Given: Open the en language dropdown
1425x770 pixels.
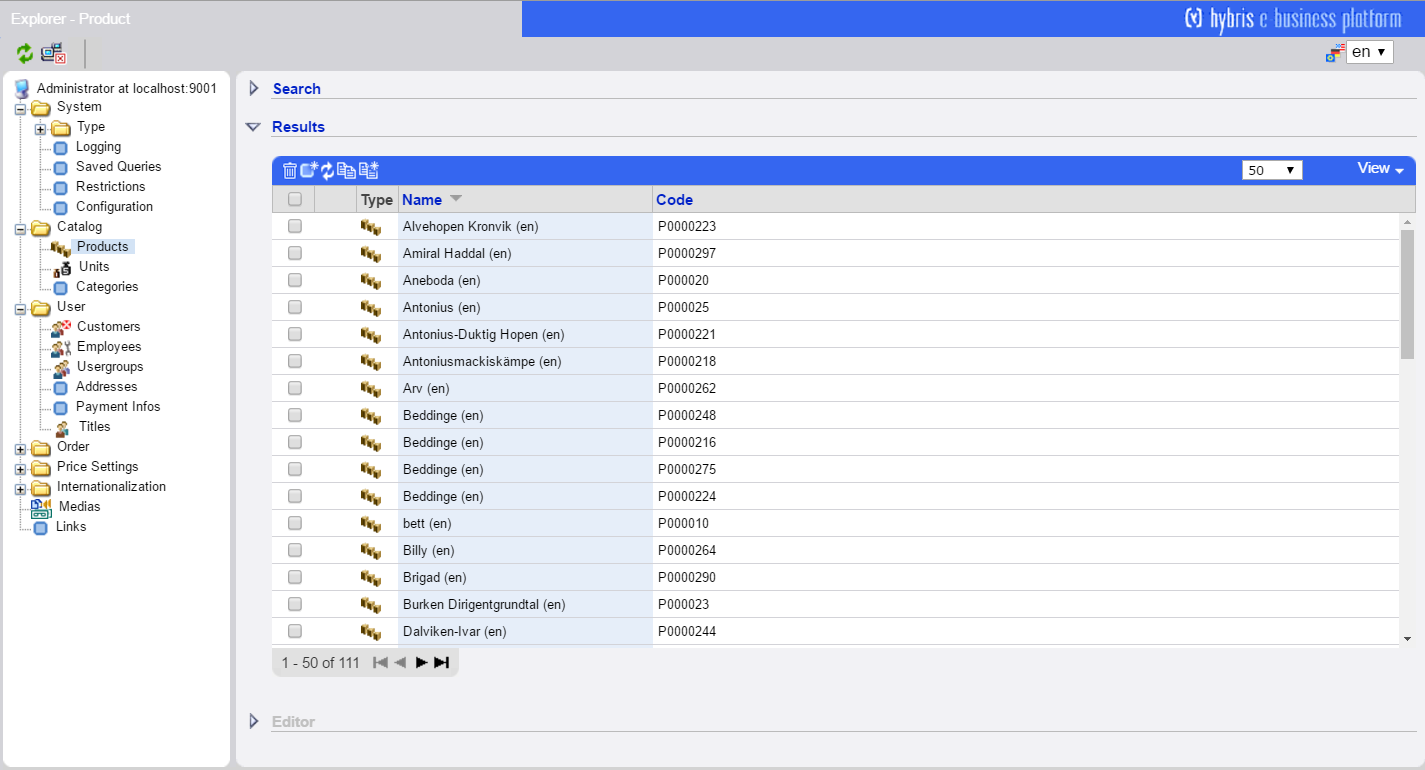Looking at the screenshot, I should [1369, 52].
